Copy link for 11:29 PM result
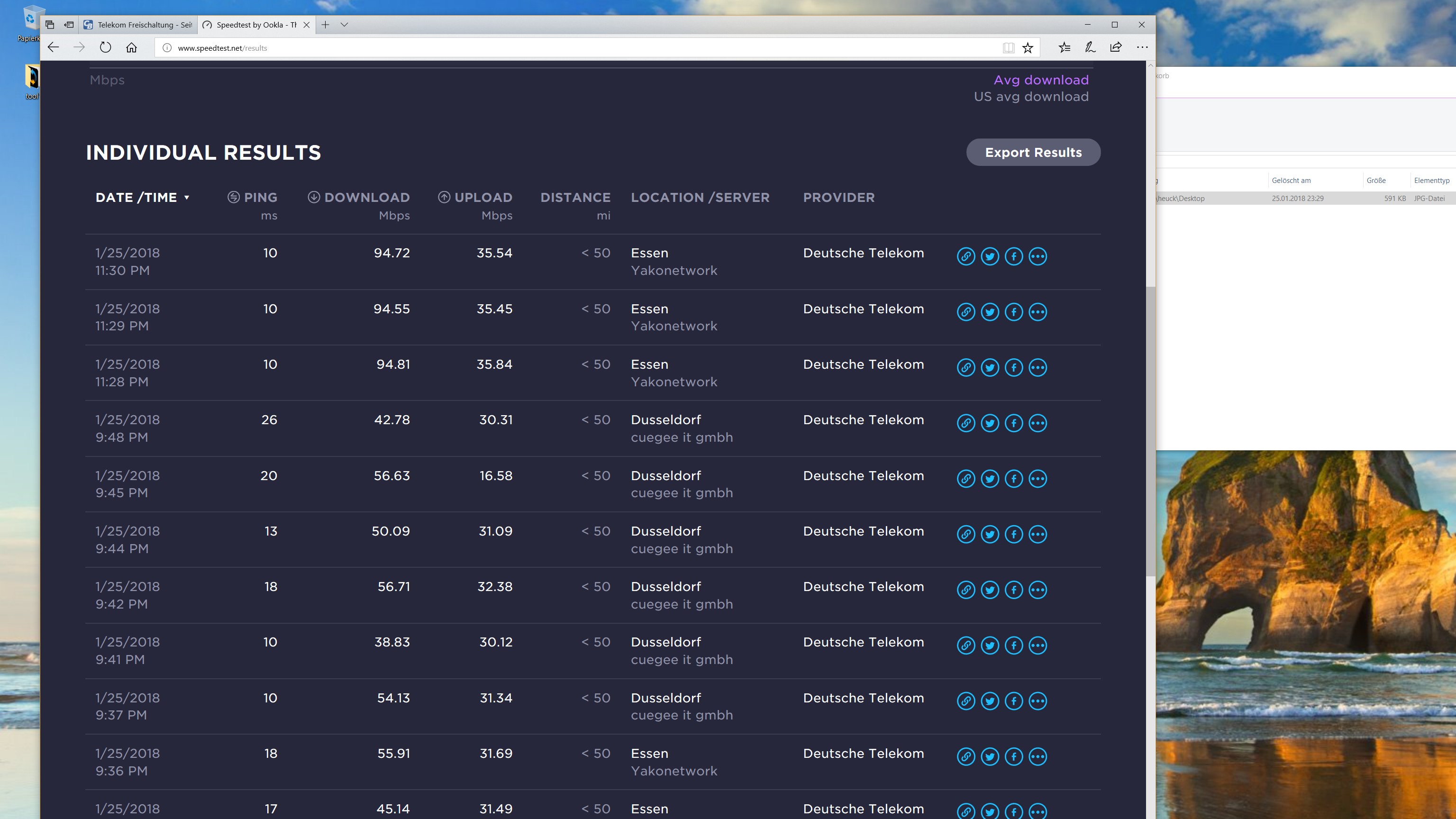 pos(966,312)
